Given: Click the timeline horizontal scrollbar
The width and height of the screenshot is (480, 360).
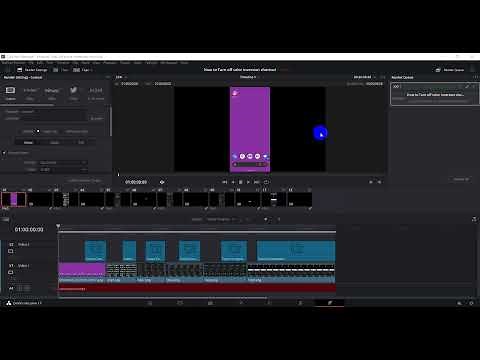Looking at the screenshot, I should tap(162, 297).
